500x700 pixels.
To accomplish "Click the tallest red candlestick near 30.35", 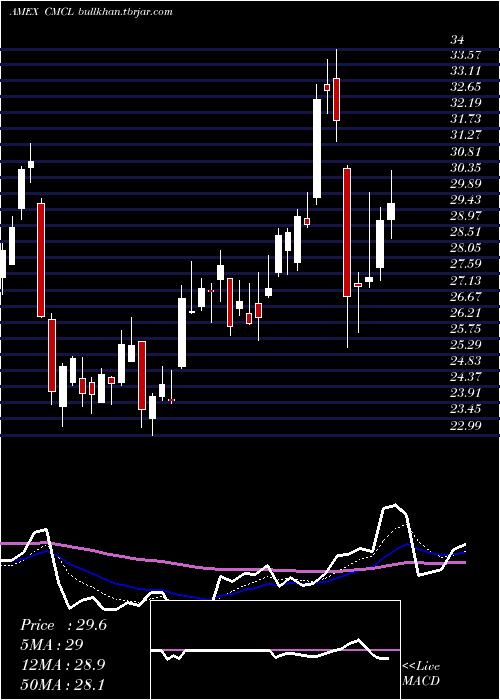I will [x=347, y=232].
